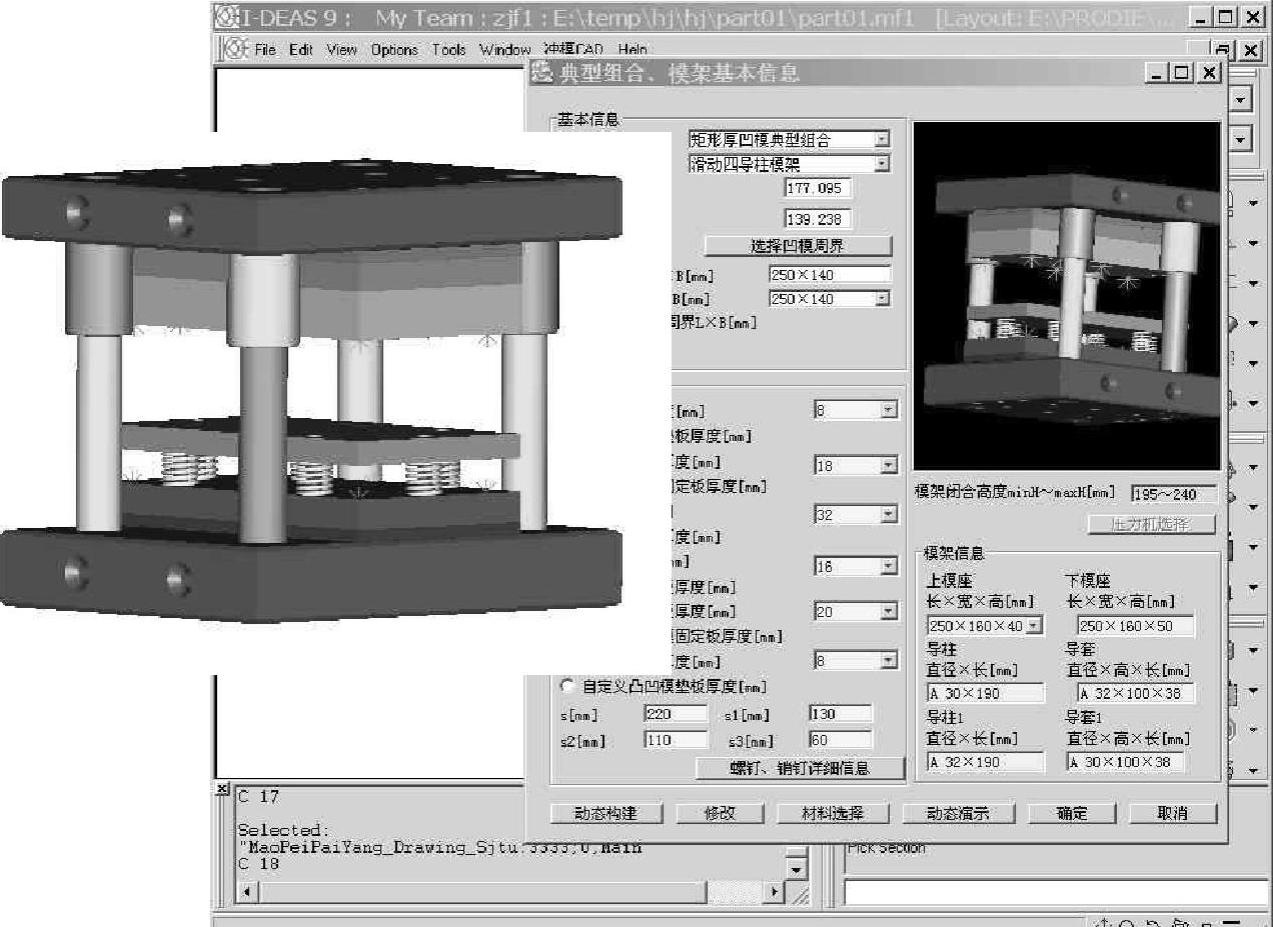
Task: Click the 动态构建 button
Action: click(x=606, y=813)
